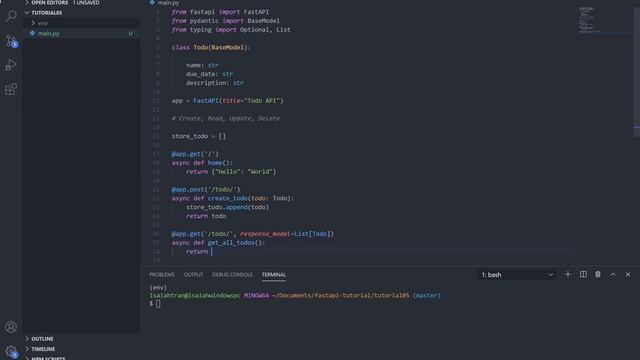Select the TERMINAL tab

coord(273,275)
